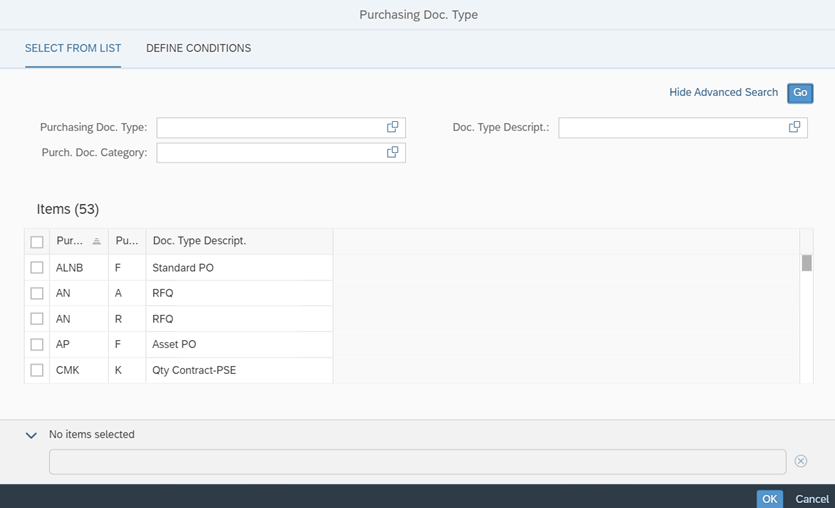835x508 pixels.
Task: Open the Select From List tab
Action: coord(73,48)
